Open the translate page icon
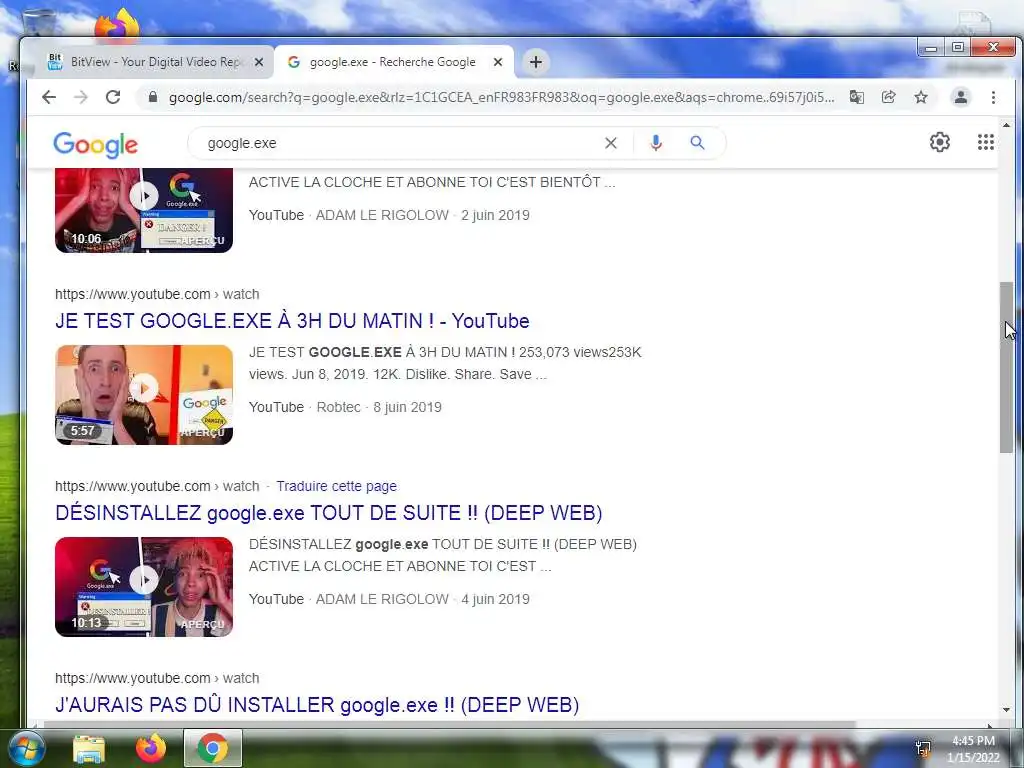This screenshot has width=1024, height=768. [x=856, y=97]
